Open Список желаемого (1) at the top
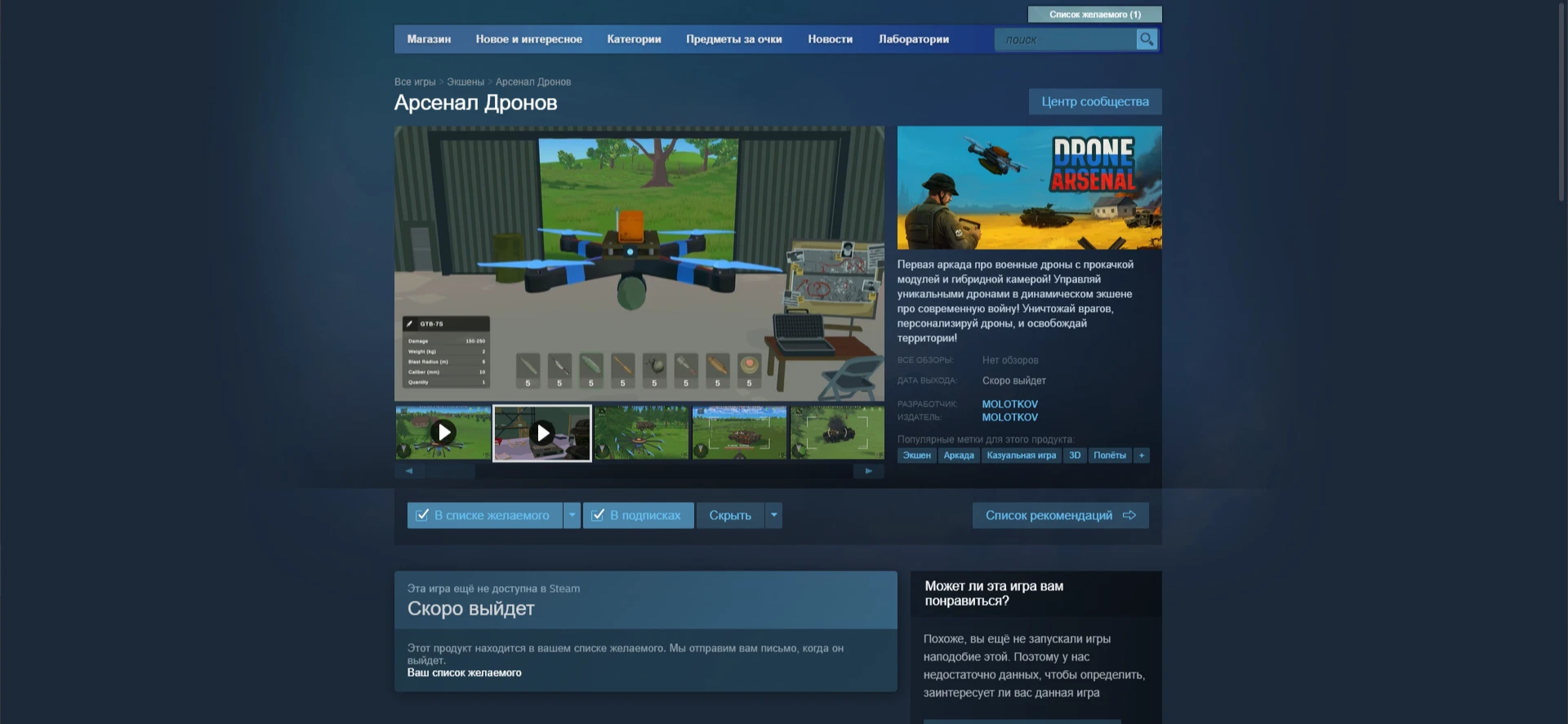1568x724 pixels. click(1094, 15)
